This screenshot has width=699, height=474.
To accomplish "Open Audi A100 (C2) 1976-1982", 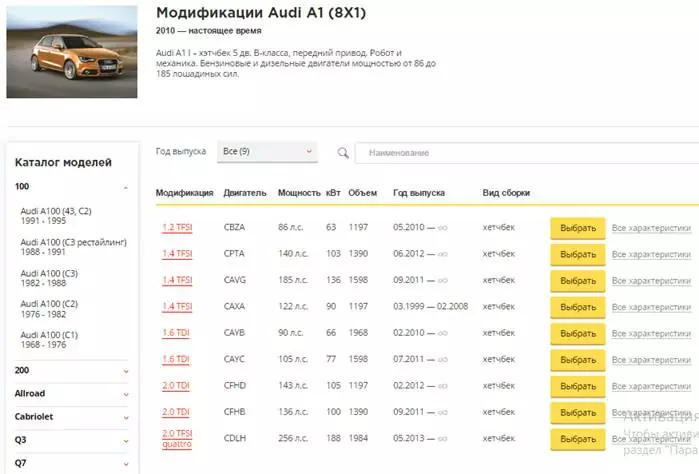I will (49, 309).
